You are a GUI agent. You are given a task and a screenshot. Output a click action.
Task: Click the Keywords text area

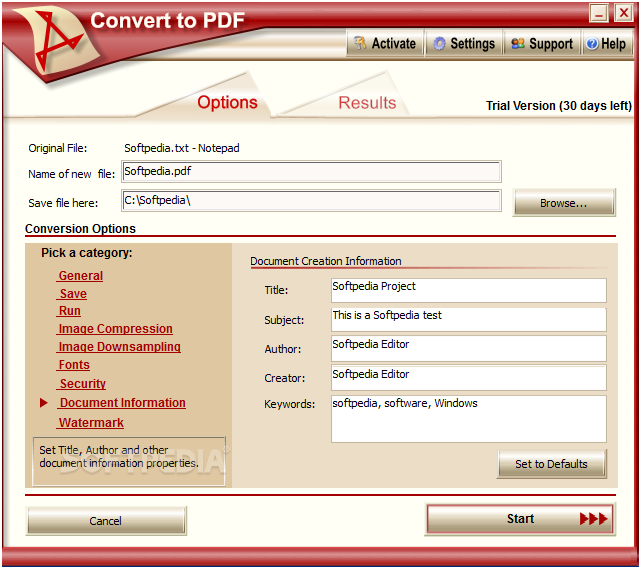pyautogui.click(x=469, y=419)
